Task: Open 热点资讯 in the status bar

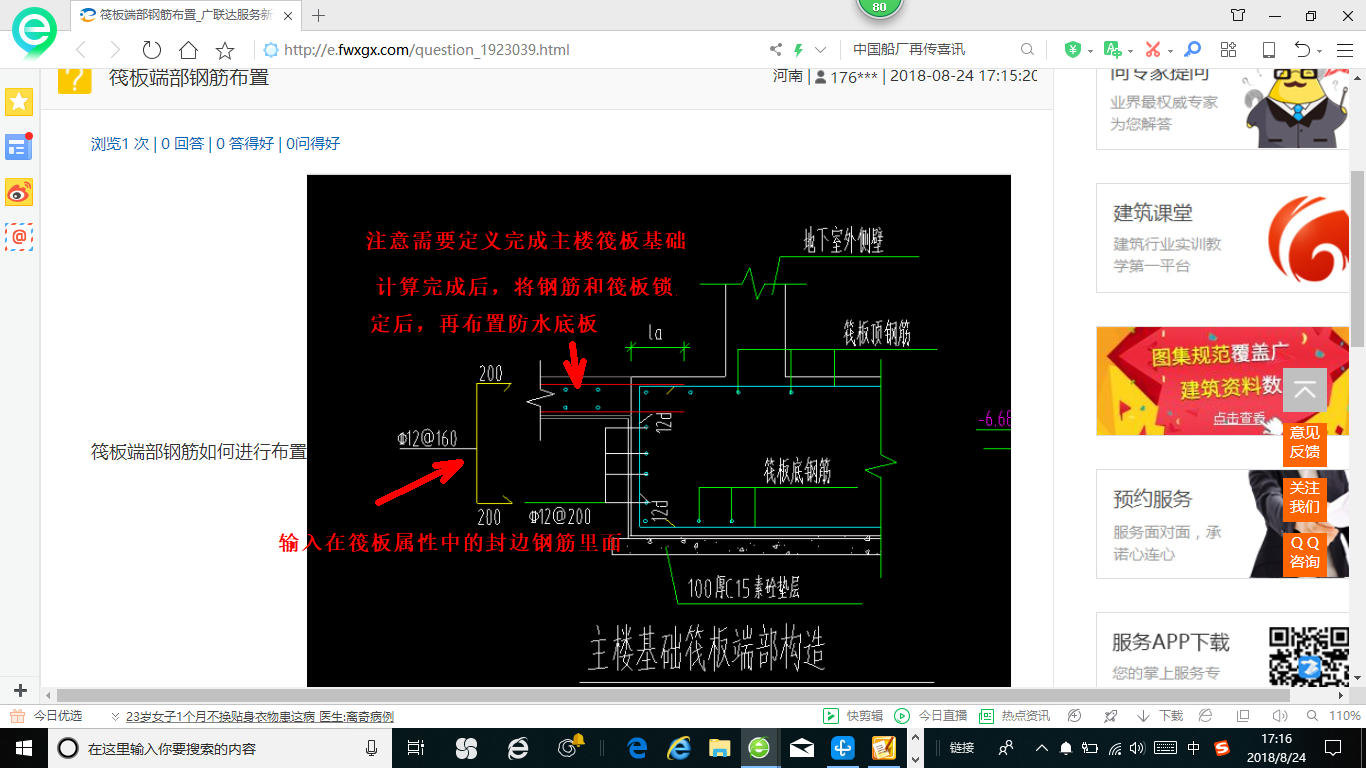Action: (1015, 716)
